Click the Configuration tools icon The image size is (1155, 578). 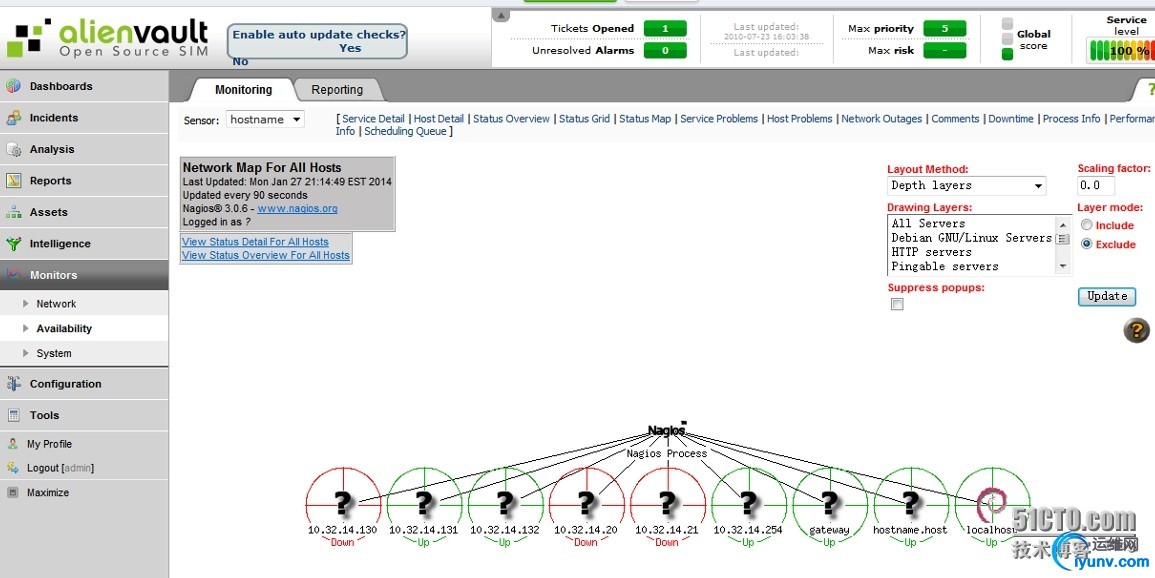[x=13, y=384]
